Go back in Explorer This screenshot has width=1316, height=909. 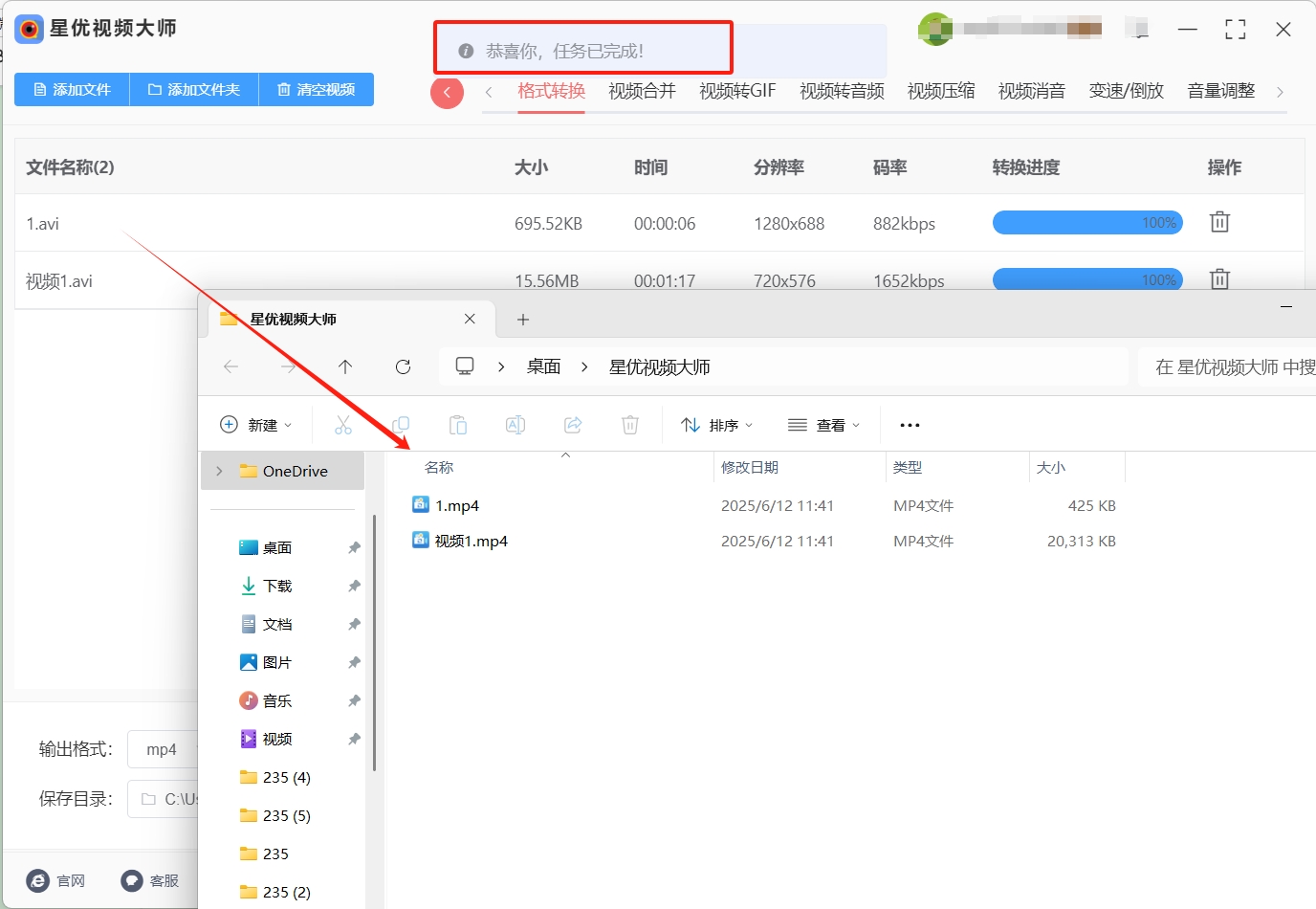click(230, 366)
